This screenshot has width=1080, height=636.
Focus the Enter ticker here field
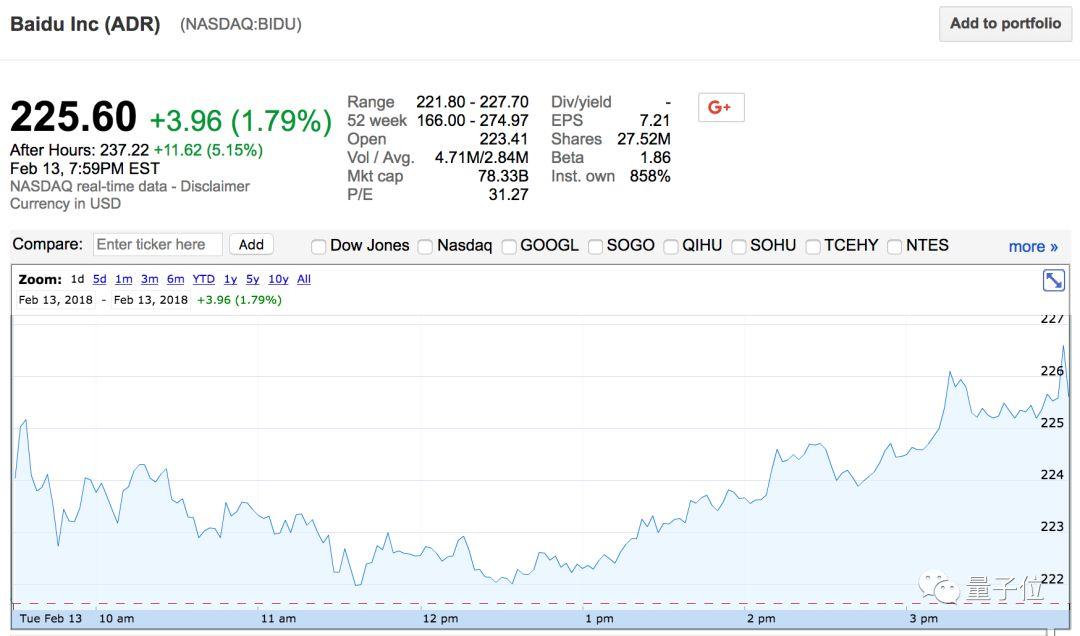[158, 245]
